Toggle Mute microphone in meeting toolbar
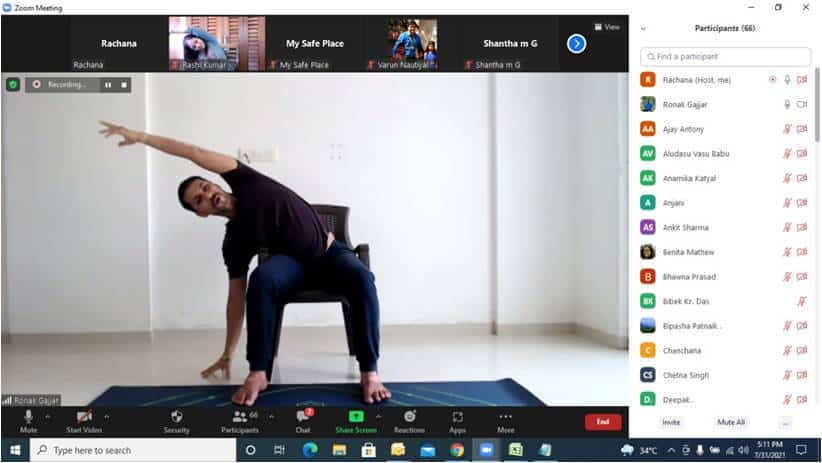 point(28,420)
